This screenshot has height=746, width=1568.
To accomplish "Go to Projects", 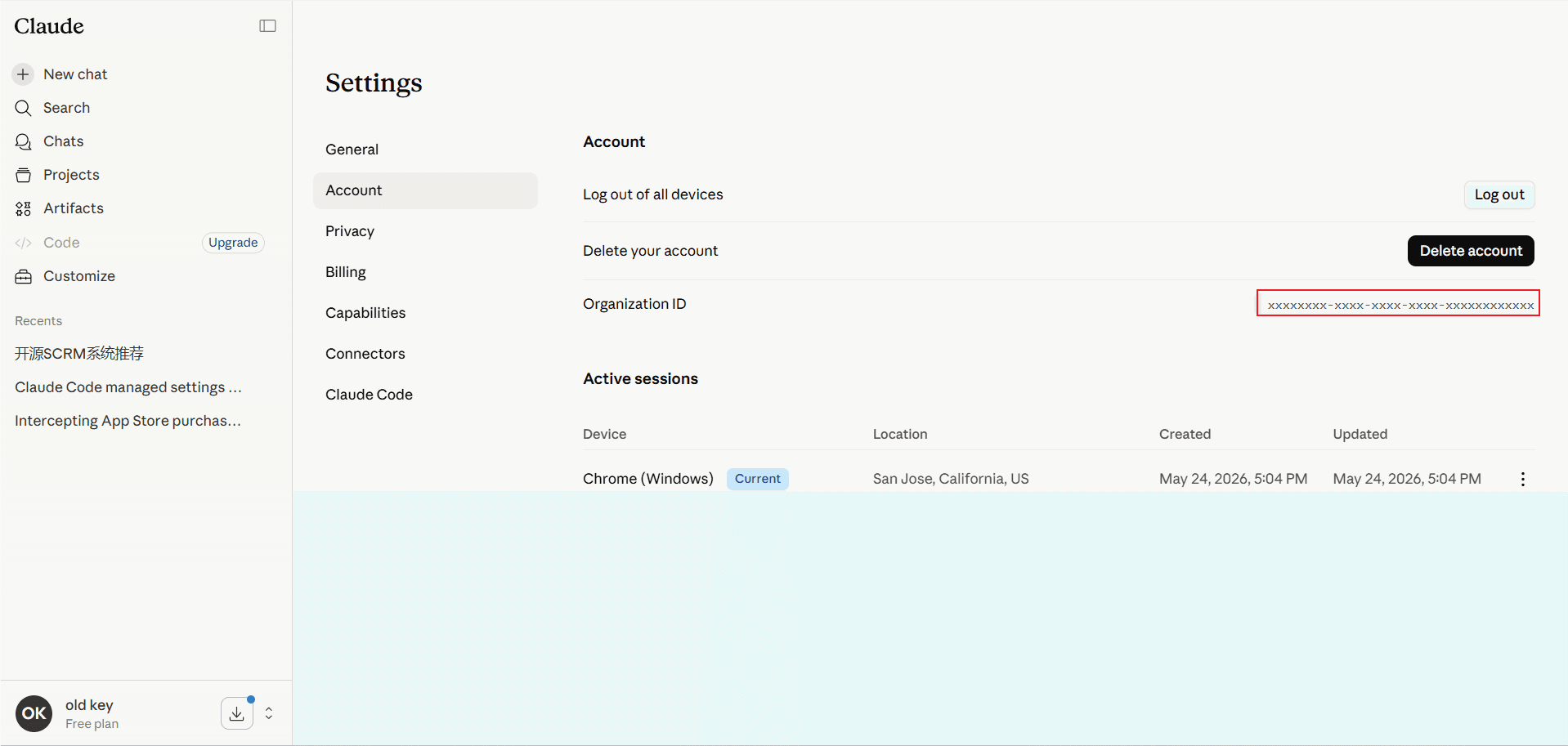I will pos(71,175).
